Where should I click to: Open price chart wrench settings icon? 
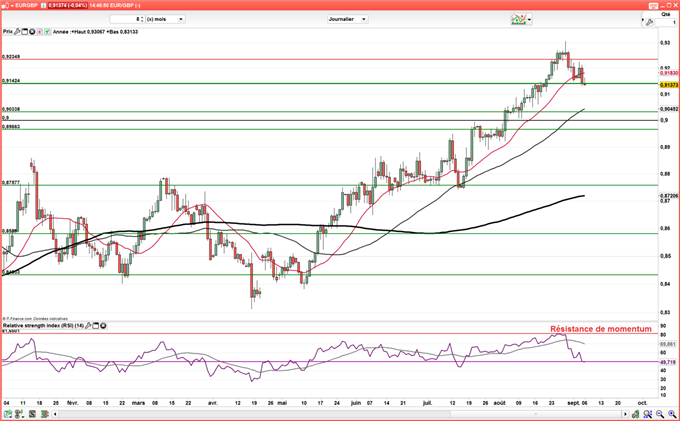coord(17,32)
